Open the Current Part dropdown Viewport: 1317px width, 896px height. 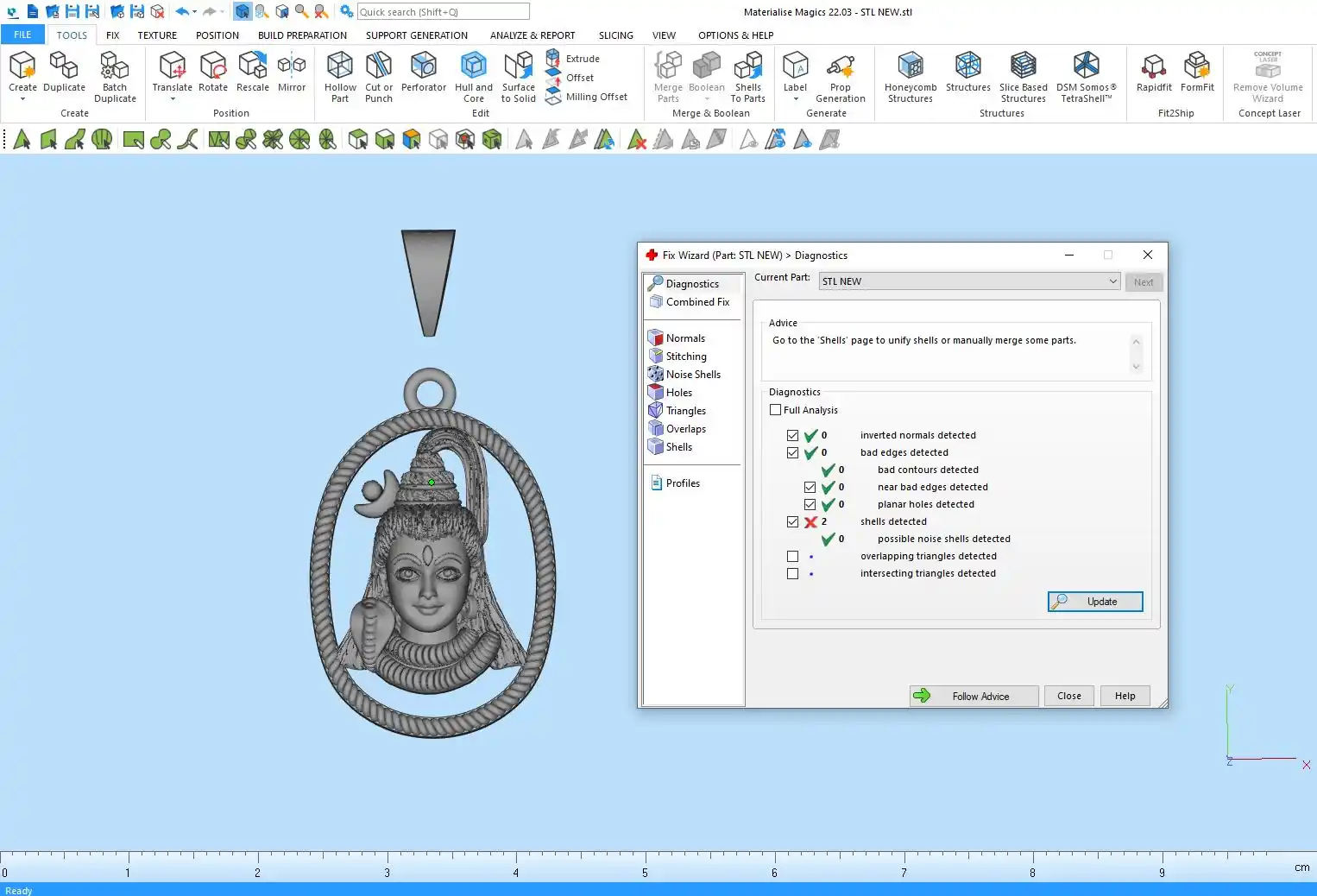coord(1112,281)
